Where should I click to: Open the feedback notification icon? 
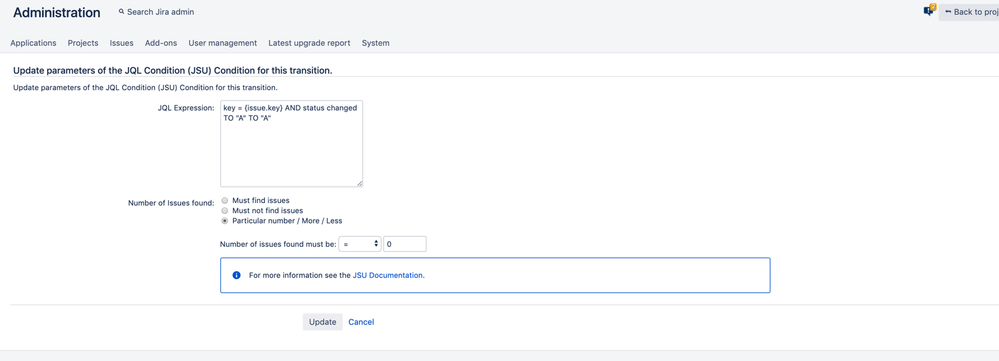tap(930, 10)
